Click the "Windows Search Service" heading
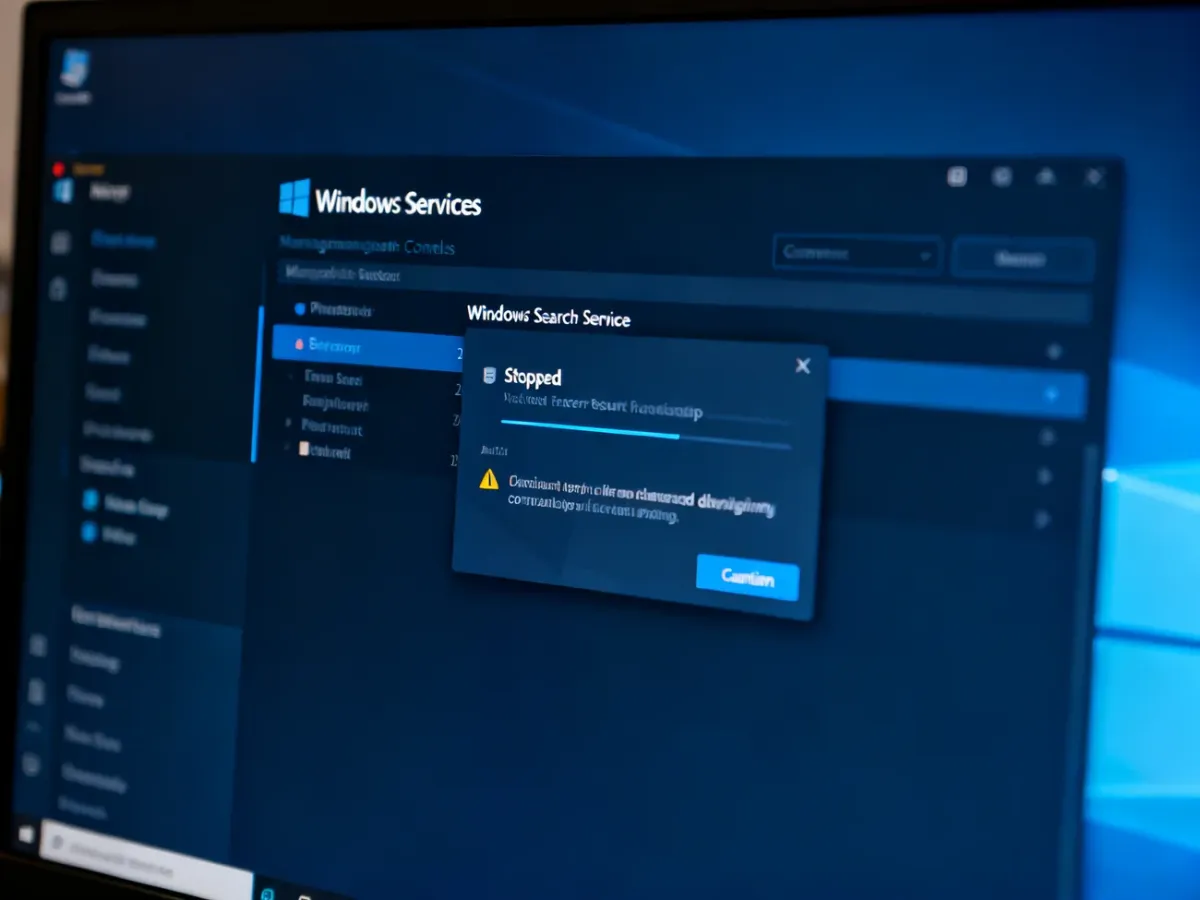The image size is (1200, 900). [548, 317]
